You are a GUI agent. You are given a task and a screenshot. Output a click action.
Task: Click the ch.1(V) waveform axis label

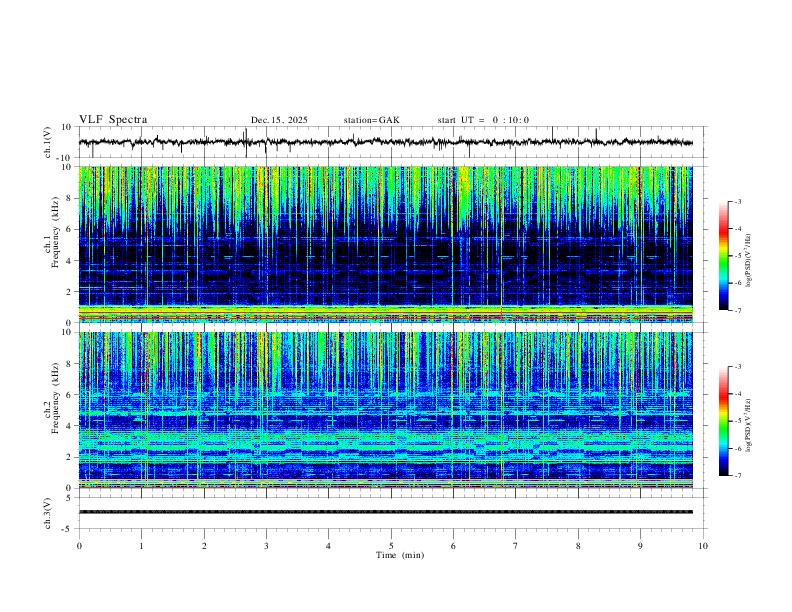pos(48,142)
